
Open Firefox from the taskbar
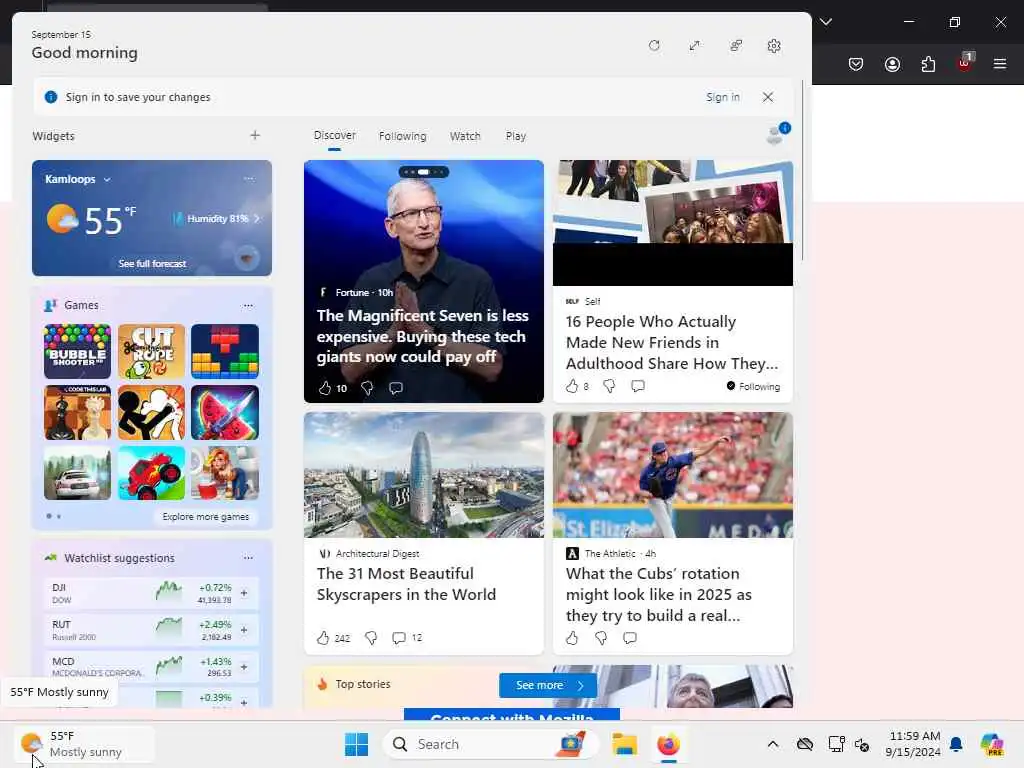668,744
